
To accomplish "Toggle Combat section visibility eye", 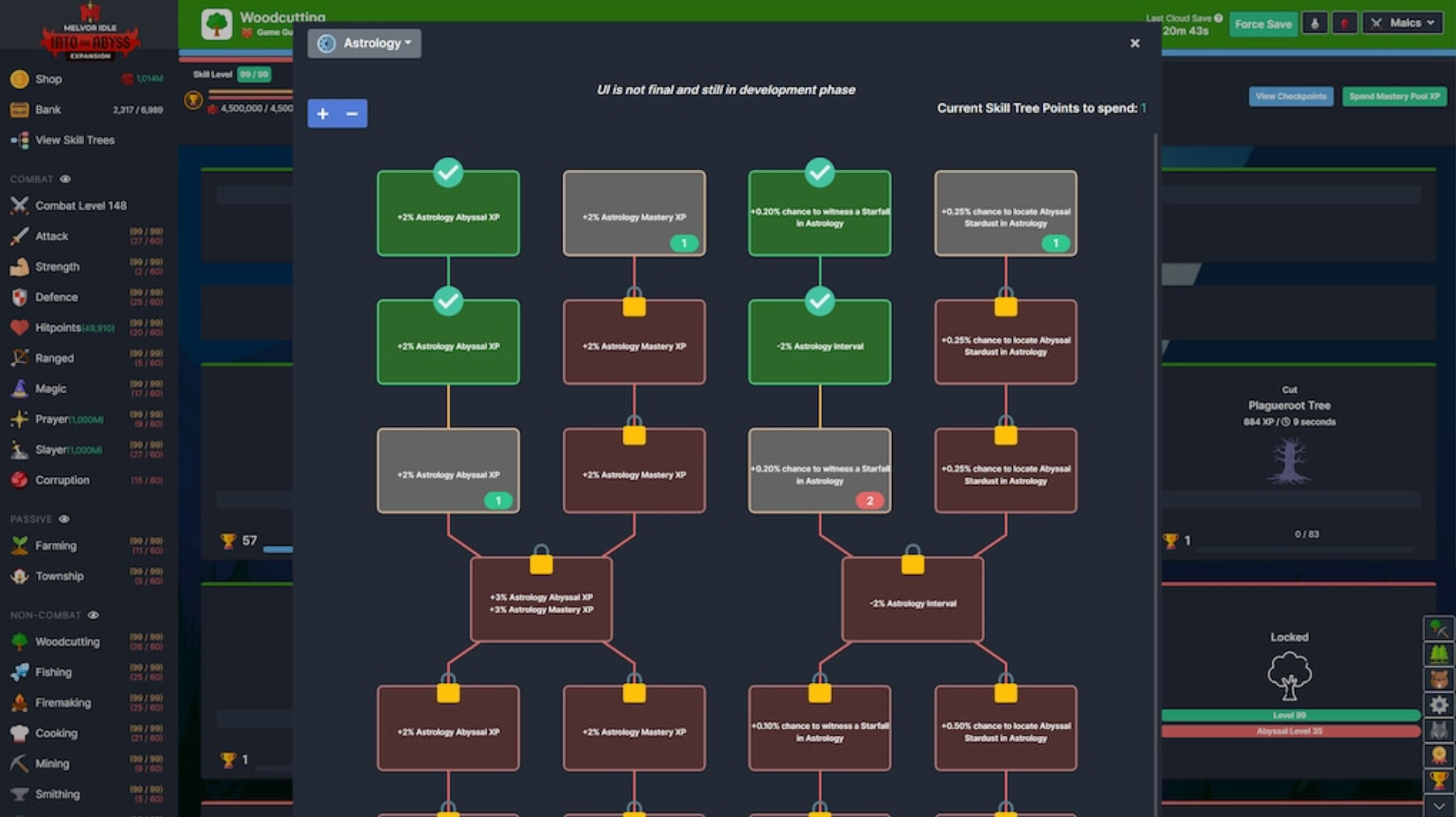I will pos(65,179).
